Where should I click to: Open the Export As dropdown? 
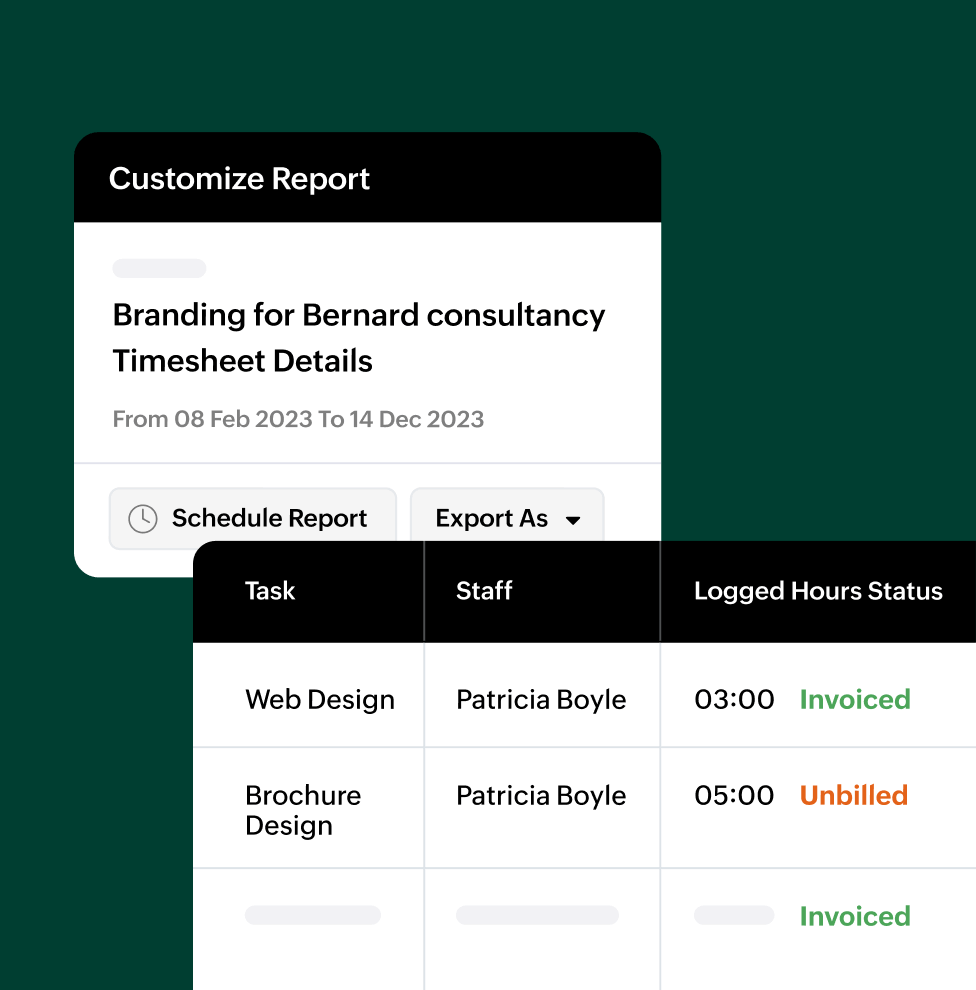pos(507,518)
